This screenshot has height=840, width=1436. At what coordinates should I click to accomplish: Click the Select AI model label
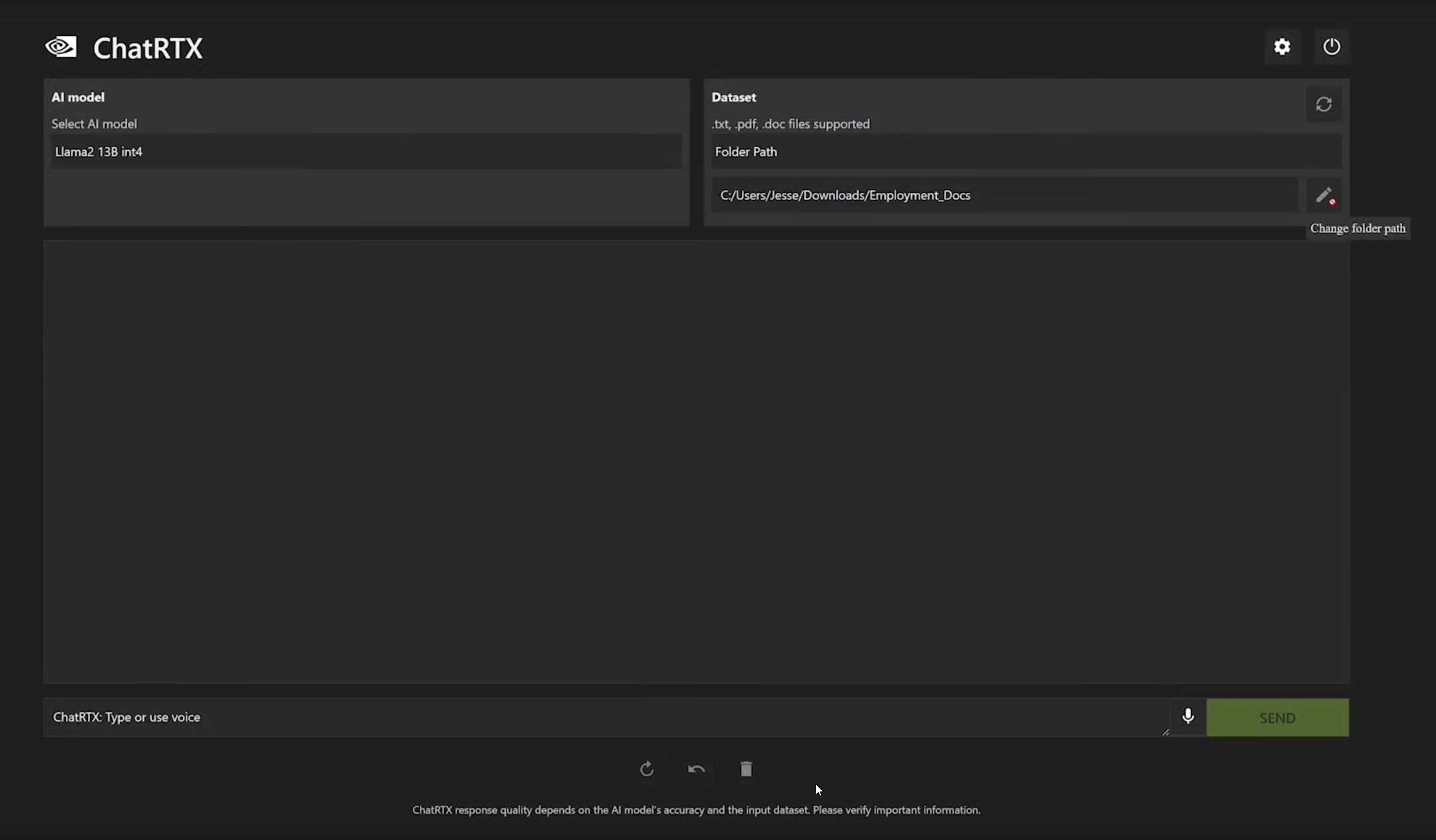click(x=94, y=124)
